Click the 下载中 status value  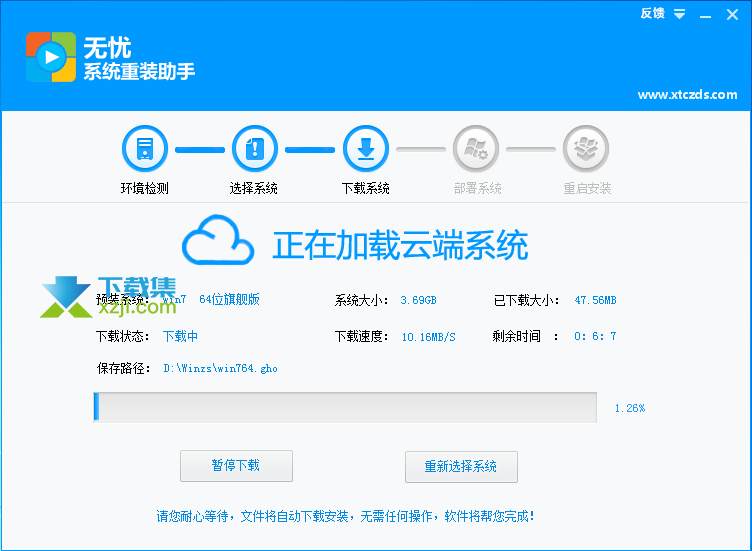pos(180,336)
